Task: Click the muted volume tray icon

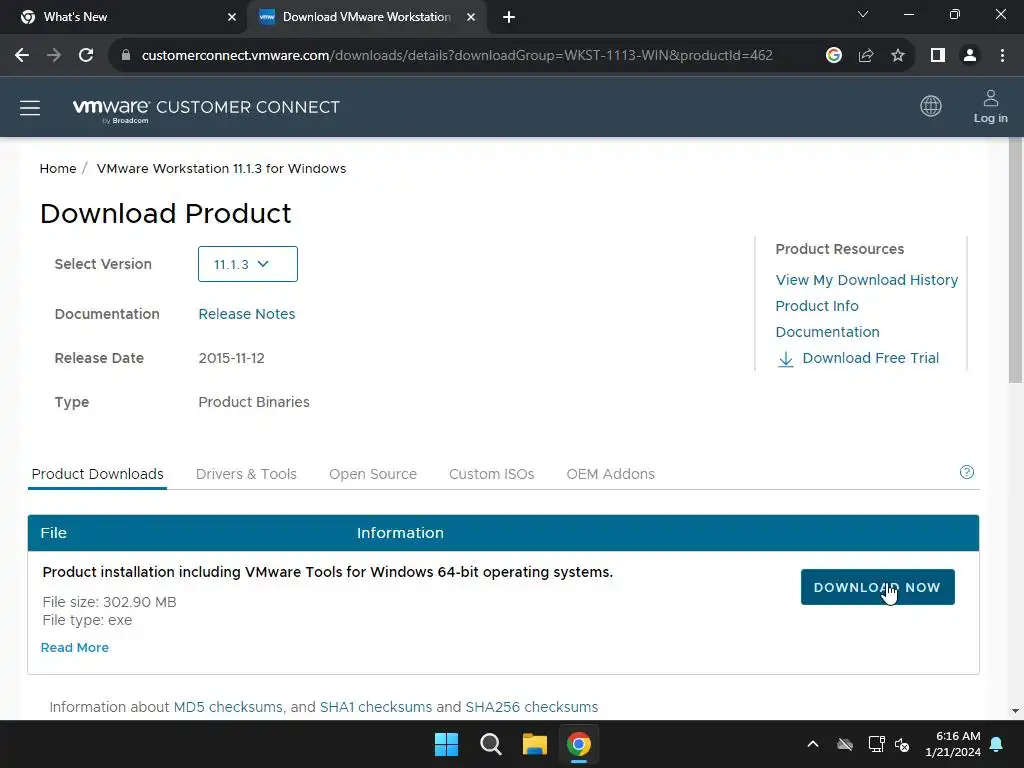Action: 903,744
